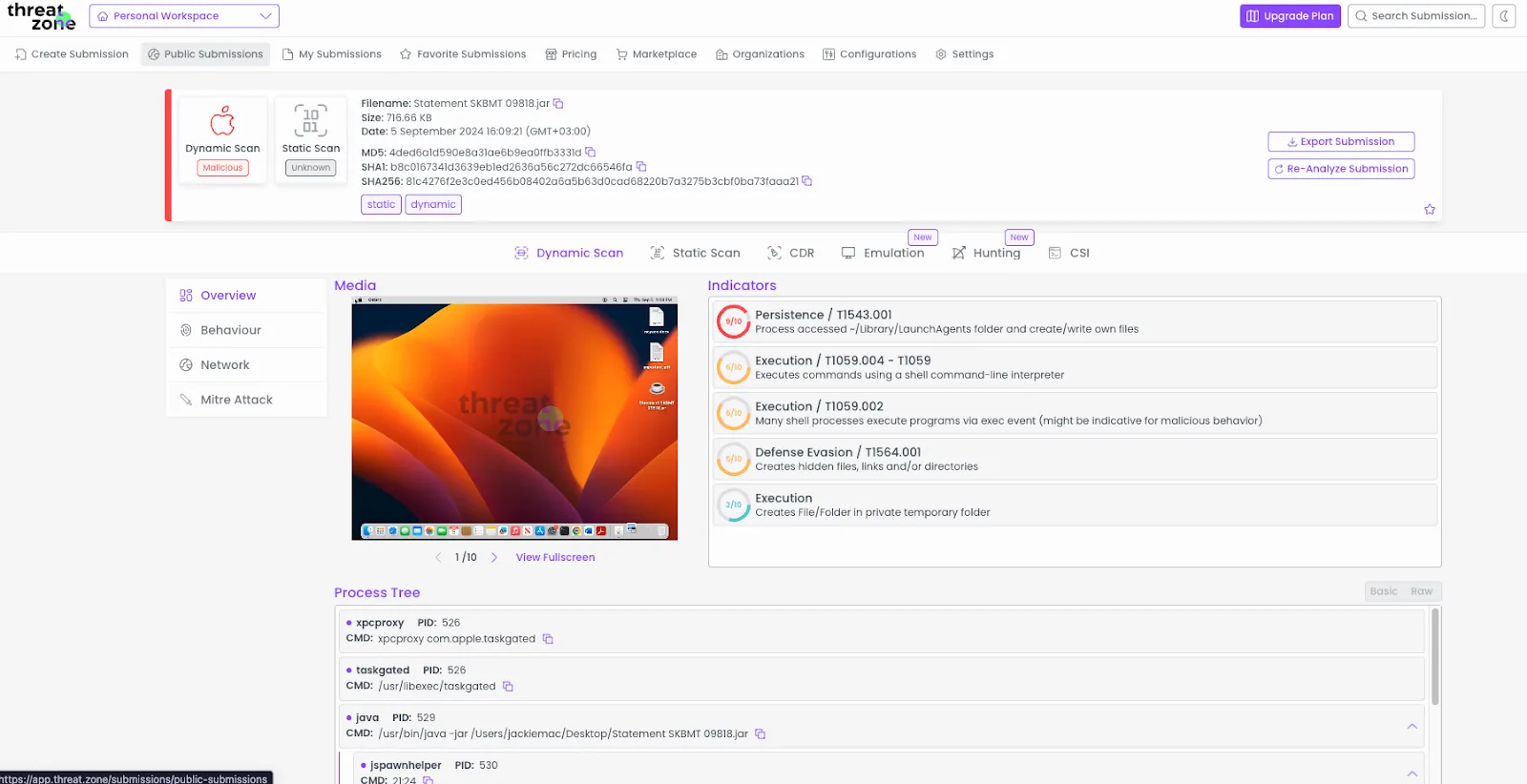Open Create Submission menu item

[x=72, y=54]
